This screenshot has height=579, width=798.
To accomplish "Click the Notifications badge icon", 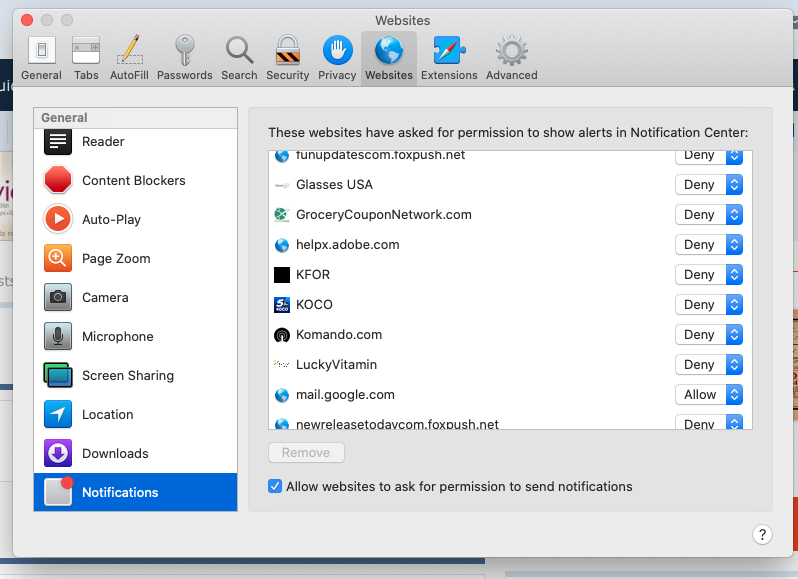I will pyautogui.click(x=58, y=491).
